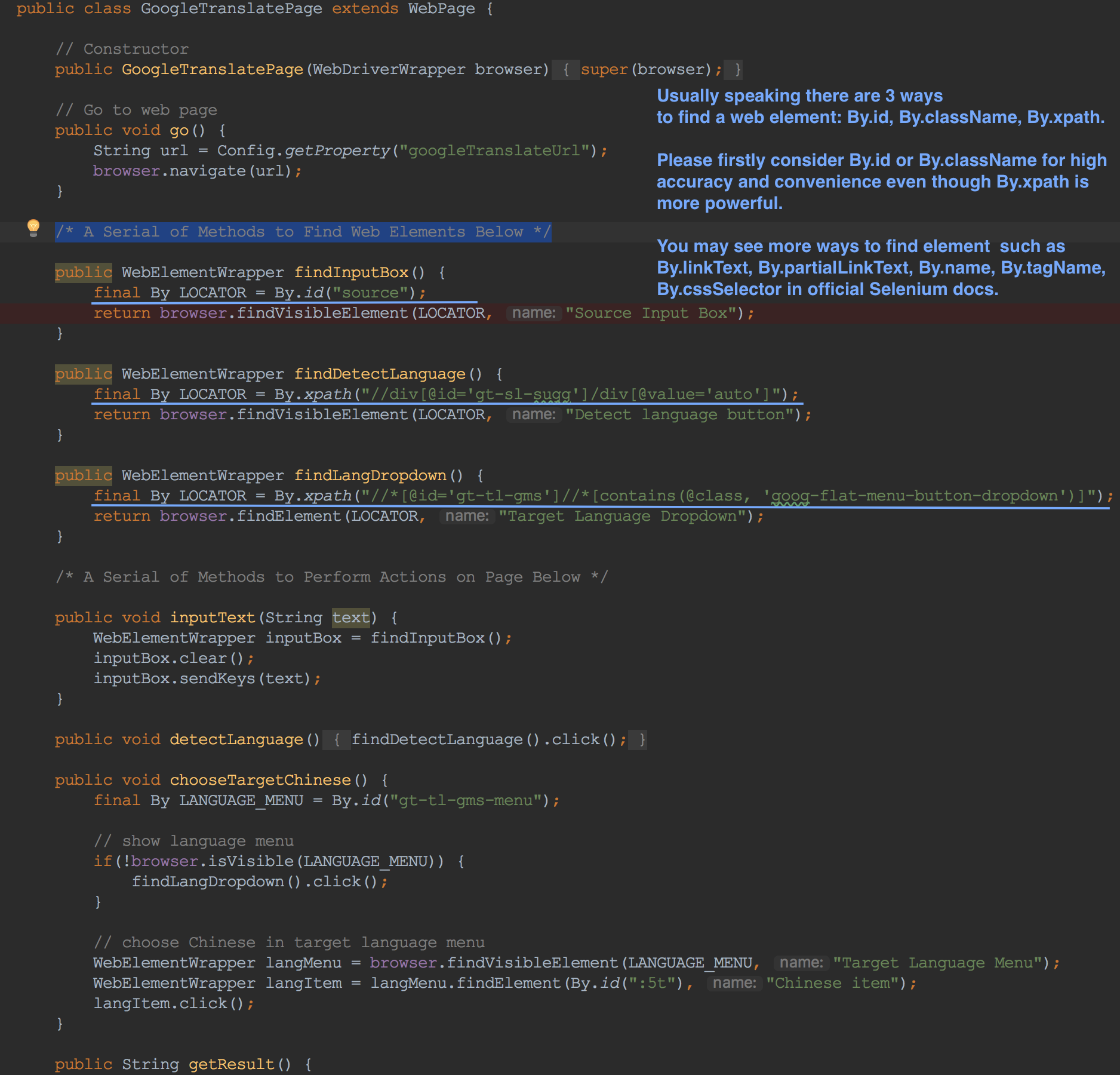1120x1075 pixels.
Task: Click the WebPage superclass name
Action: [x=441, y=8]
